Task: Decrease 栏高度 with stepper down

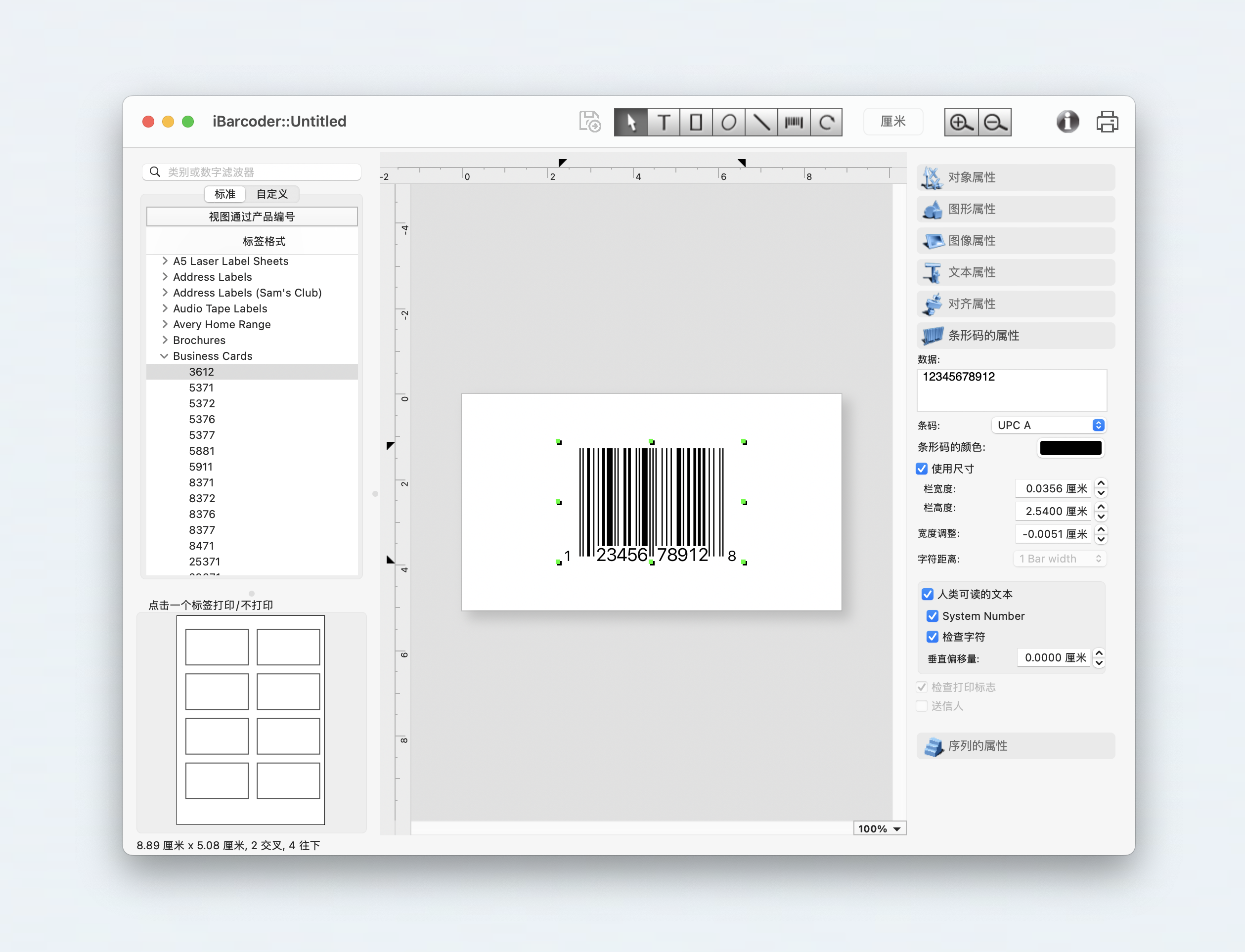Action: coord(1101,516)
